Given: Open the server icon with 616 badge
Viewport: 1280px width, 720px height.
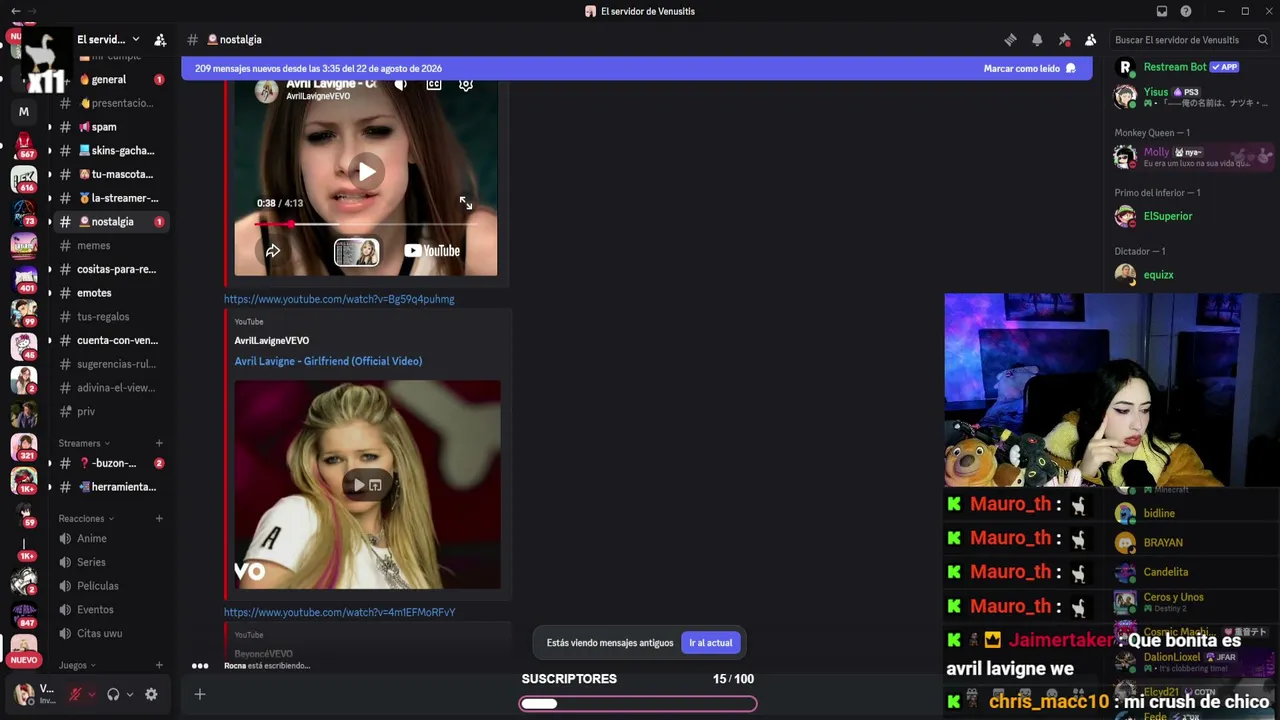Looking at the screenshot, I should (x=24, y=180).
